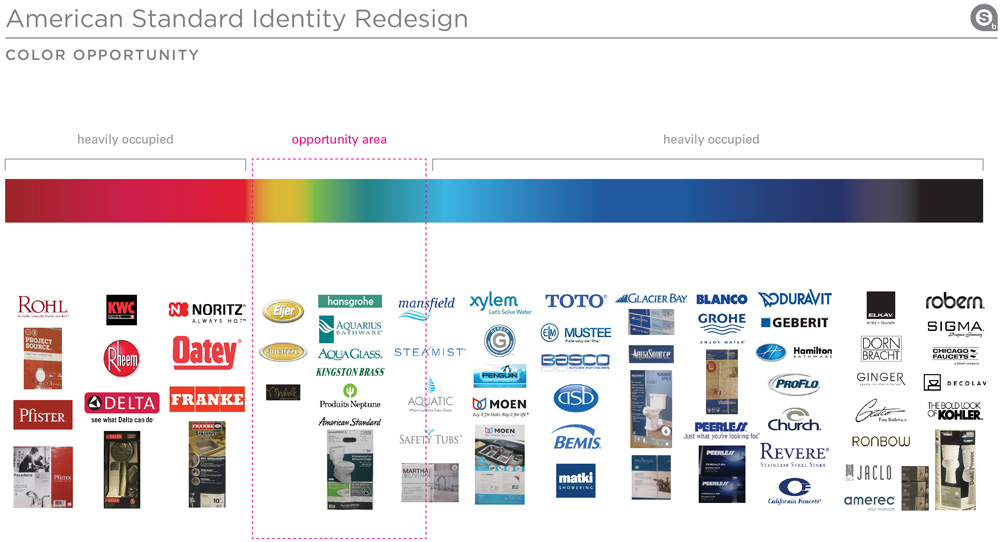This screenshot has width=1000, height=542.
Task: Click the Rheem red circle logo
Action: pos(121,358)
